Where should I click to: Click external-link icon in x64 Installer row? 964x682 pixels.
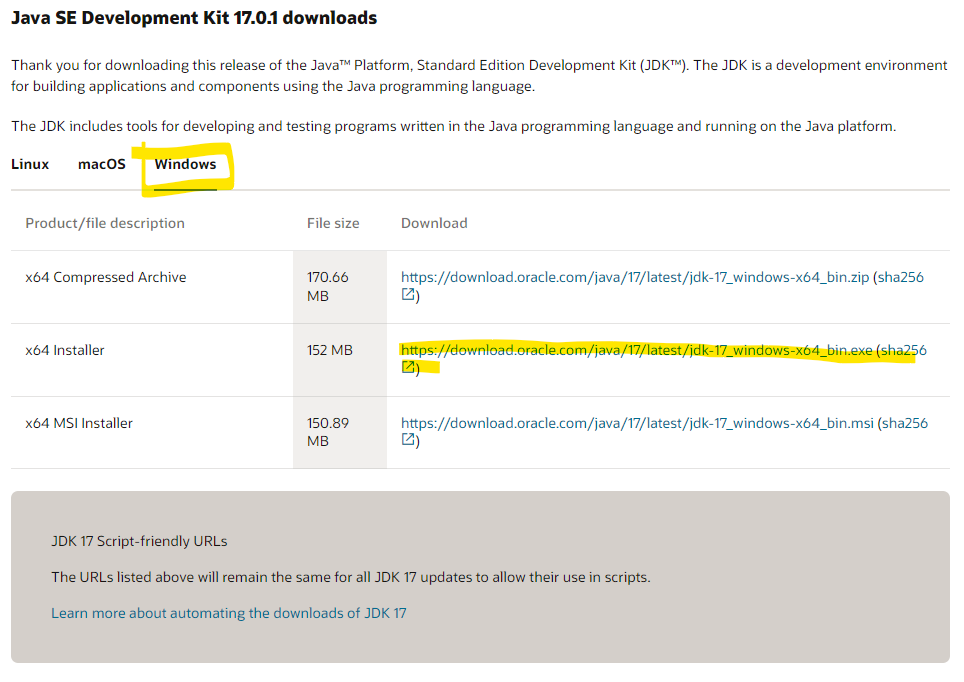(408, 367)
